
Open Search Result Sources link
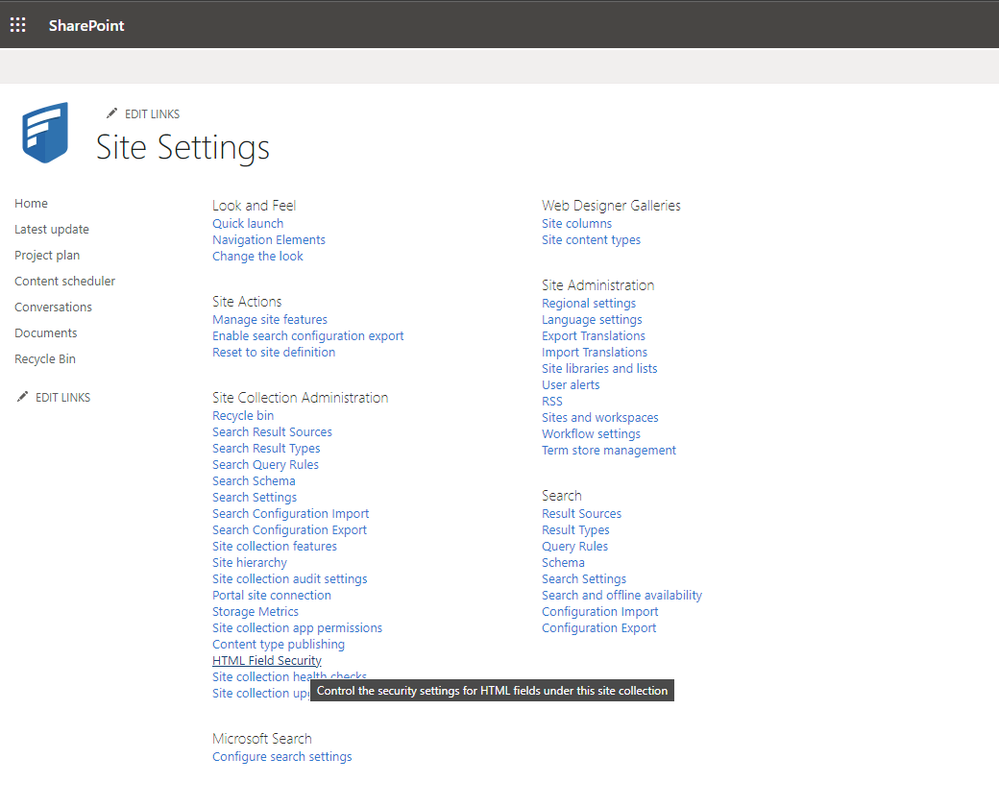[x=272, y=432]
